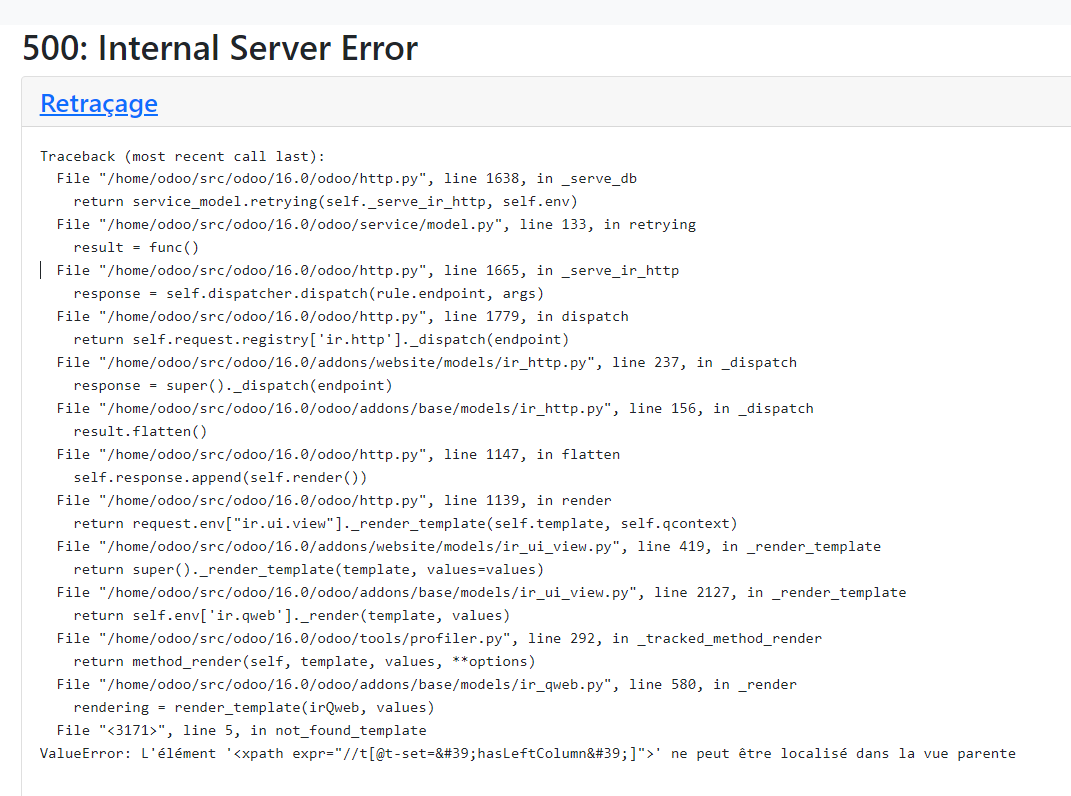
Task: Click the 500: Internal Server Error heading
Action: [220, 49]
